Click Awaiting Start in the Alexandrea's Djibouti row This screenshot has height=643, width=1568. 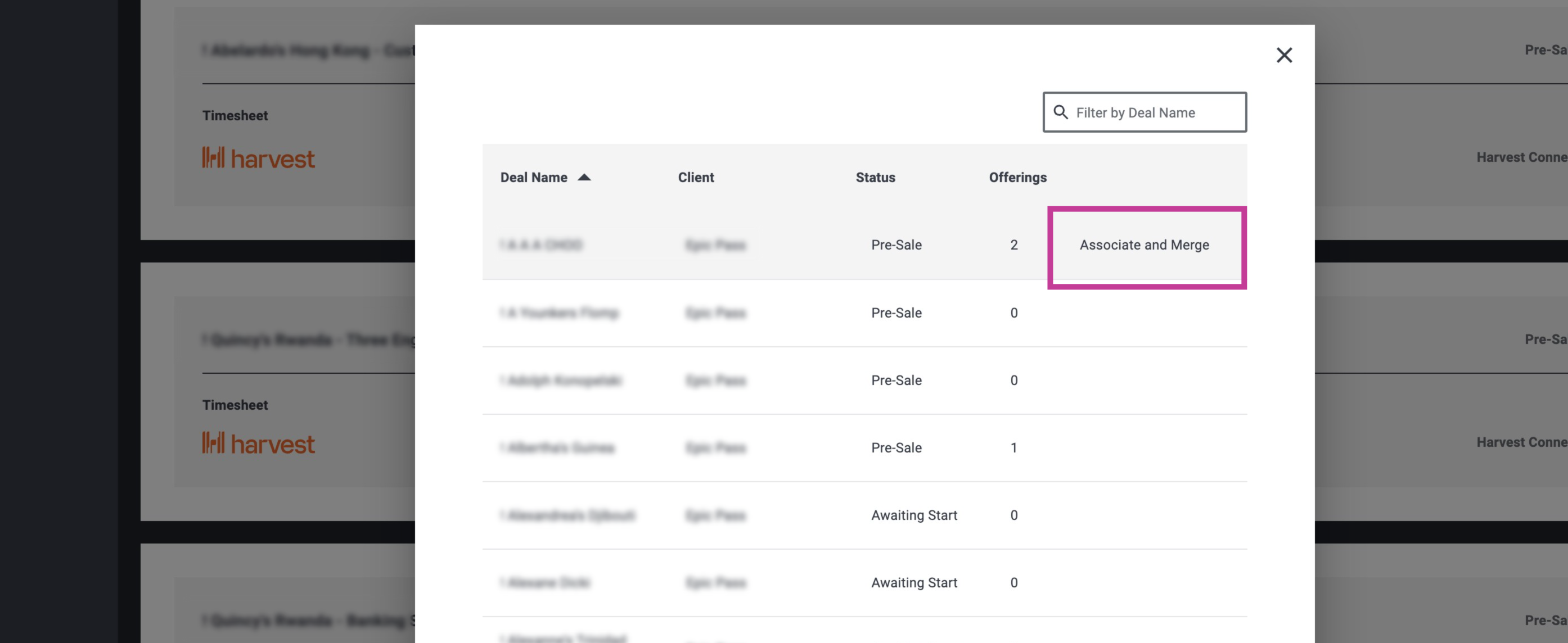coord(914,515)
